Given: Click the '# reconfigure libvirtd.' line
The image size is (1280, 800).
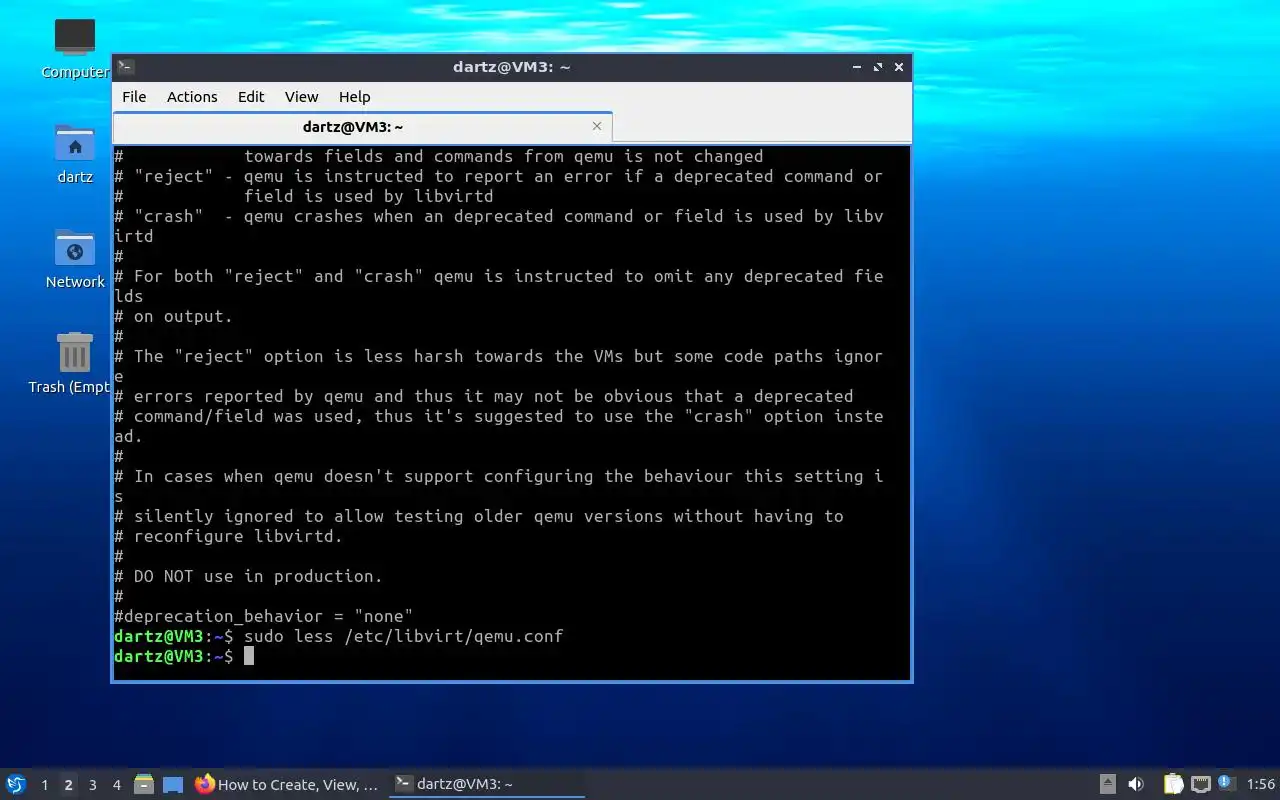Looking at the screenshot, I should (x=228, y=536).
